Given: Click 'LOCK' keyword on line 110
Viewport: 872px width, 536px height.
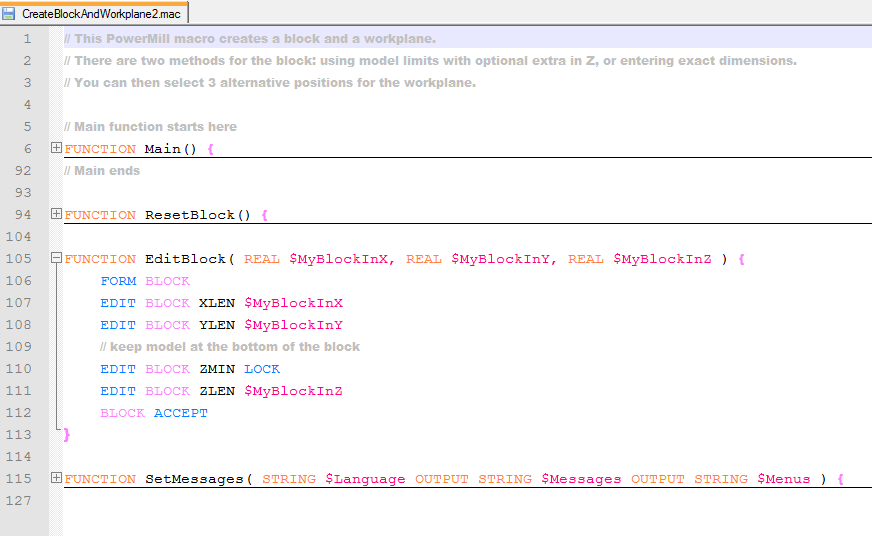Looking at the screenshot, I should (262, 369).
